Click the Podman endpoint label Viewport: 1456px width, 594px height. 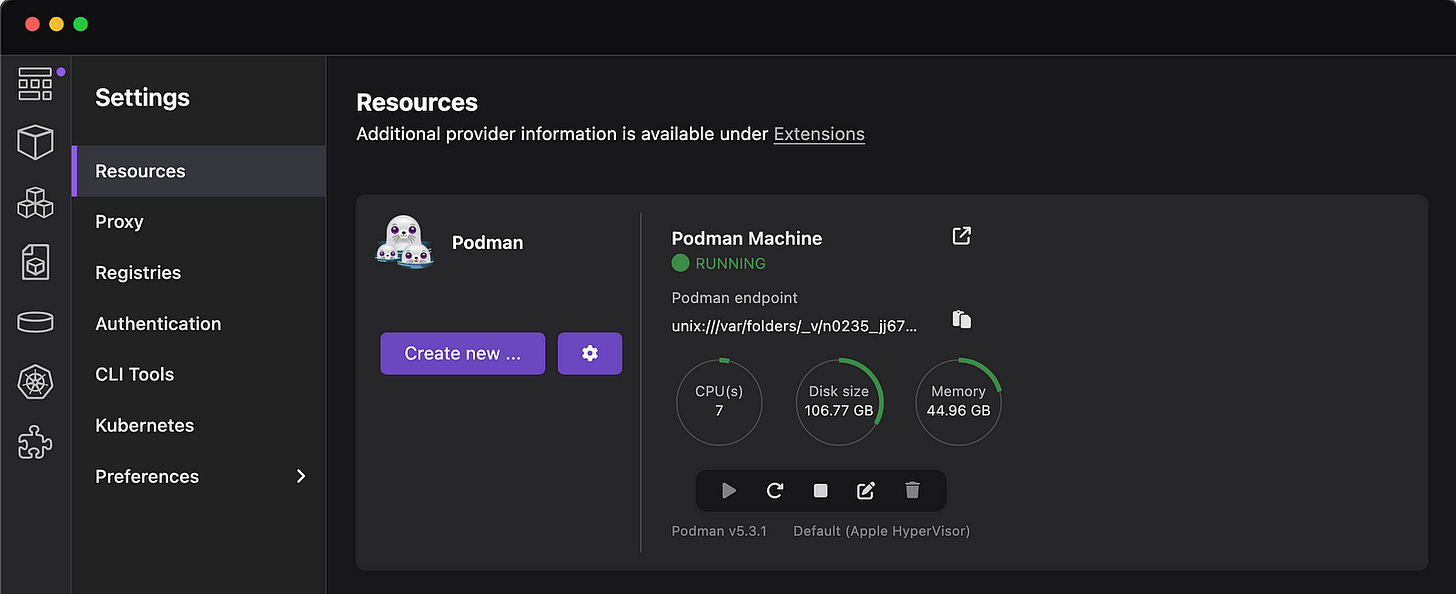point(735,297)
